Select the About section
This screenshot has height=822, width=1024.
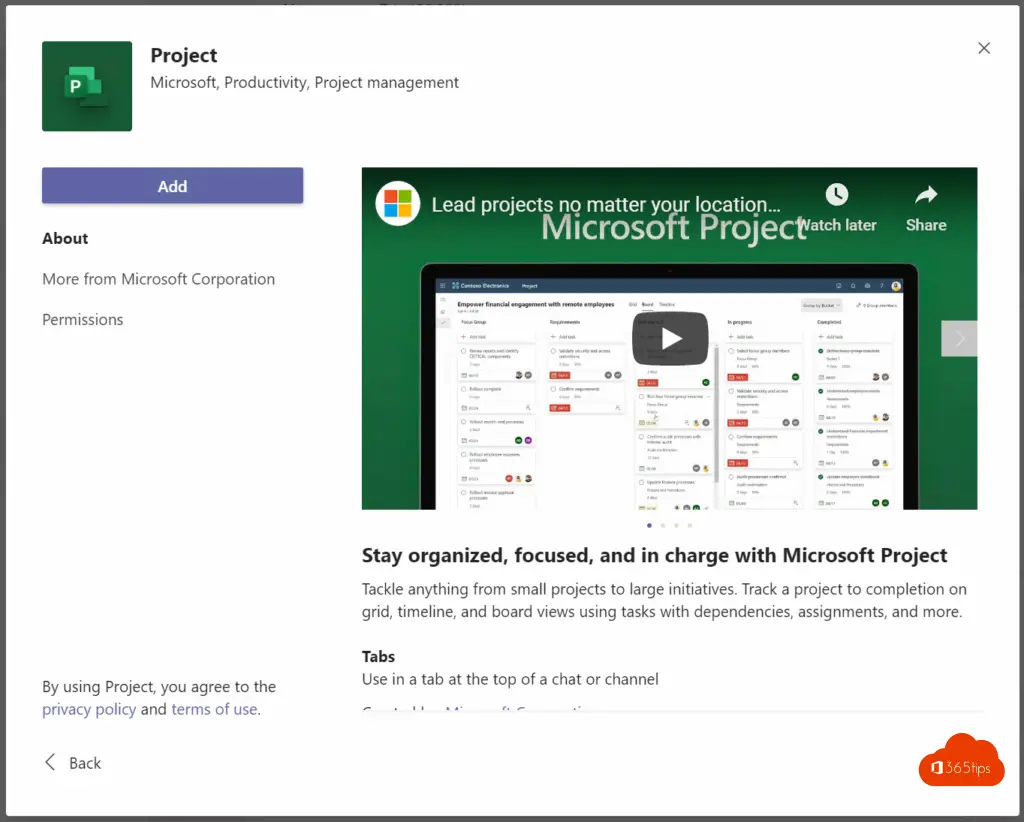coord(65,238)
